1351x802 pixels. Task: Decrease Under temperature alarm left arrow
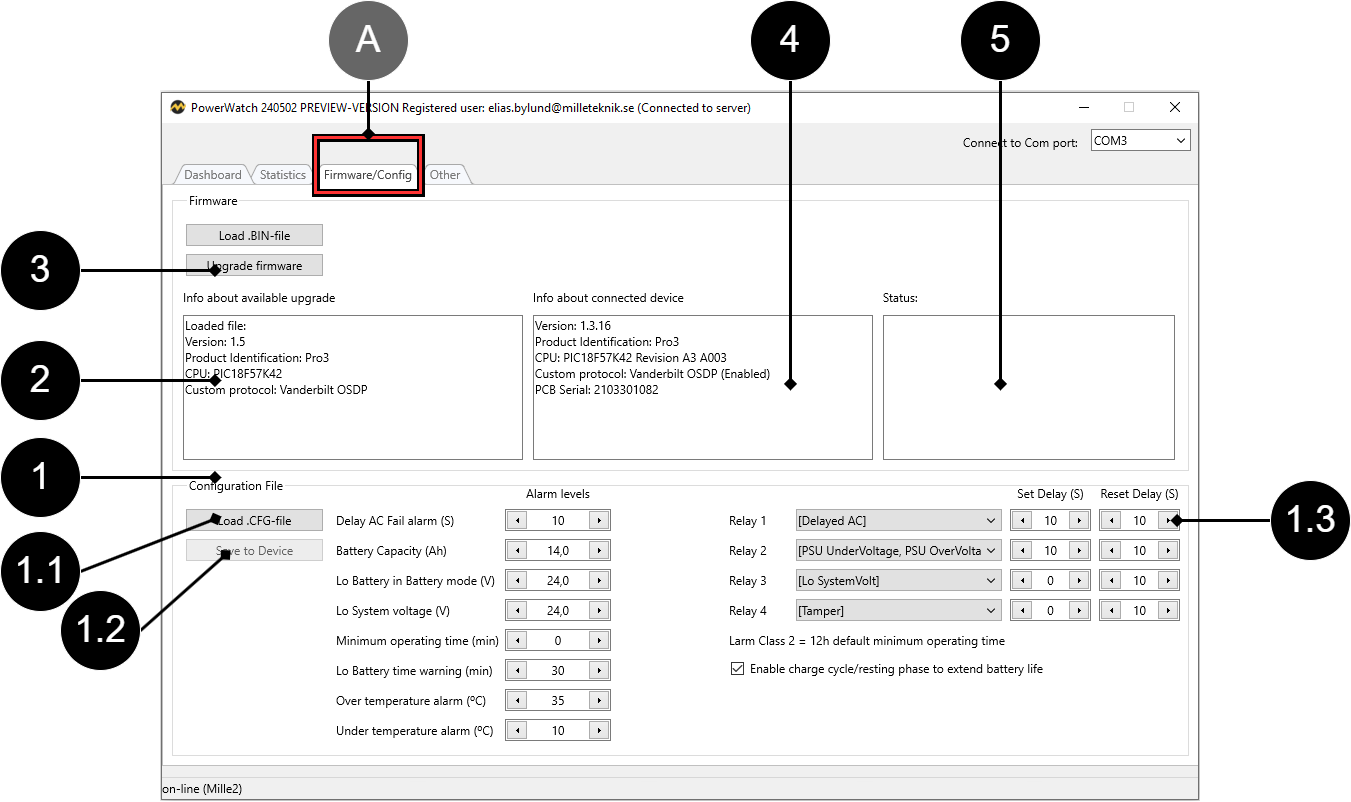[517, 731]
